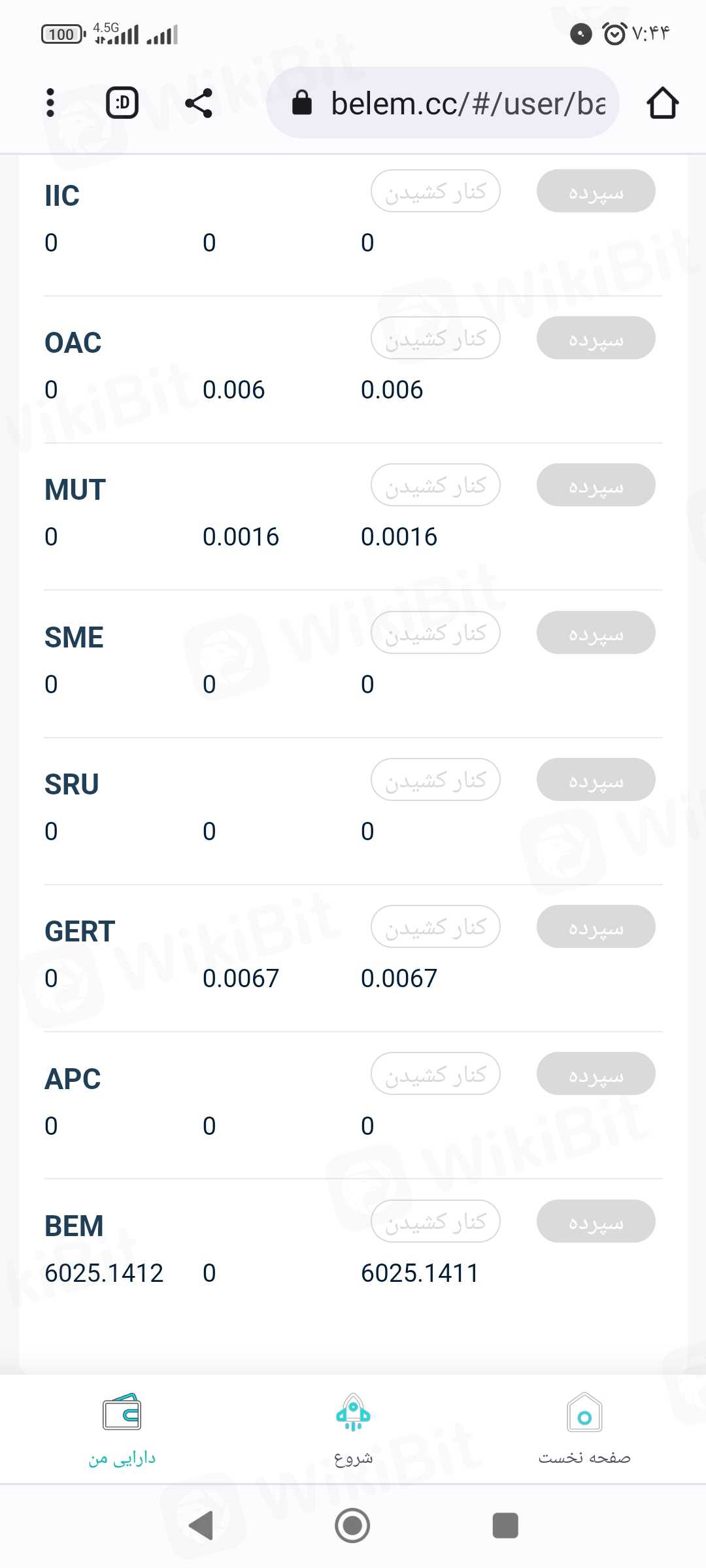Tap withdraw (کنار کشیدن) button for OAC
The height and width of the screenshot is (1568, 706).
[x=435, y=338]
